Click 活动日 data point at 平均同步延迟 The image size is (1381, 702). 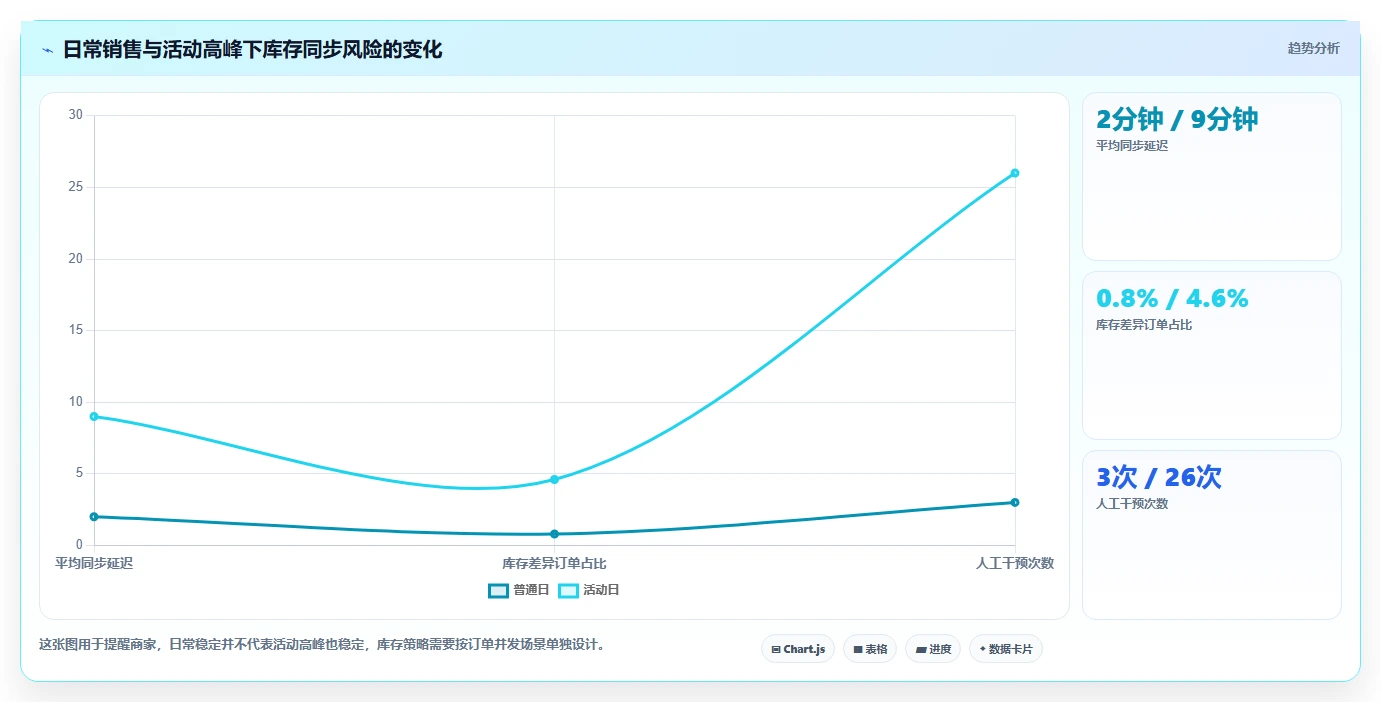[x=94, y=416]
